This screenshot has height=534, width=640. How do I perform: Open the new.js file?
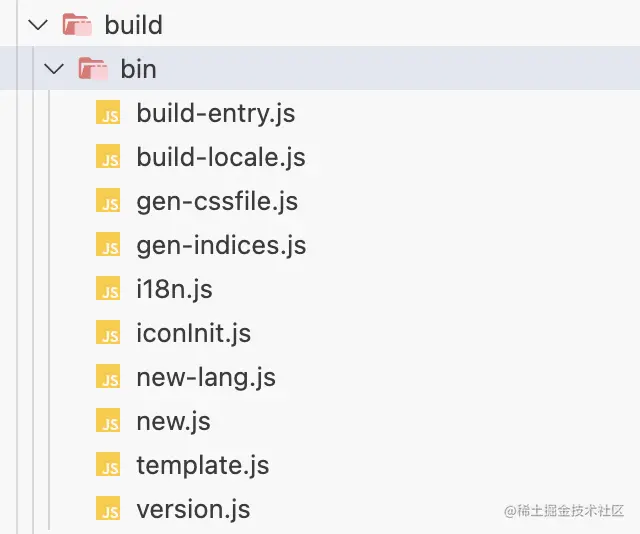pyautogui.click(x=173, y=421)
